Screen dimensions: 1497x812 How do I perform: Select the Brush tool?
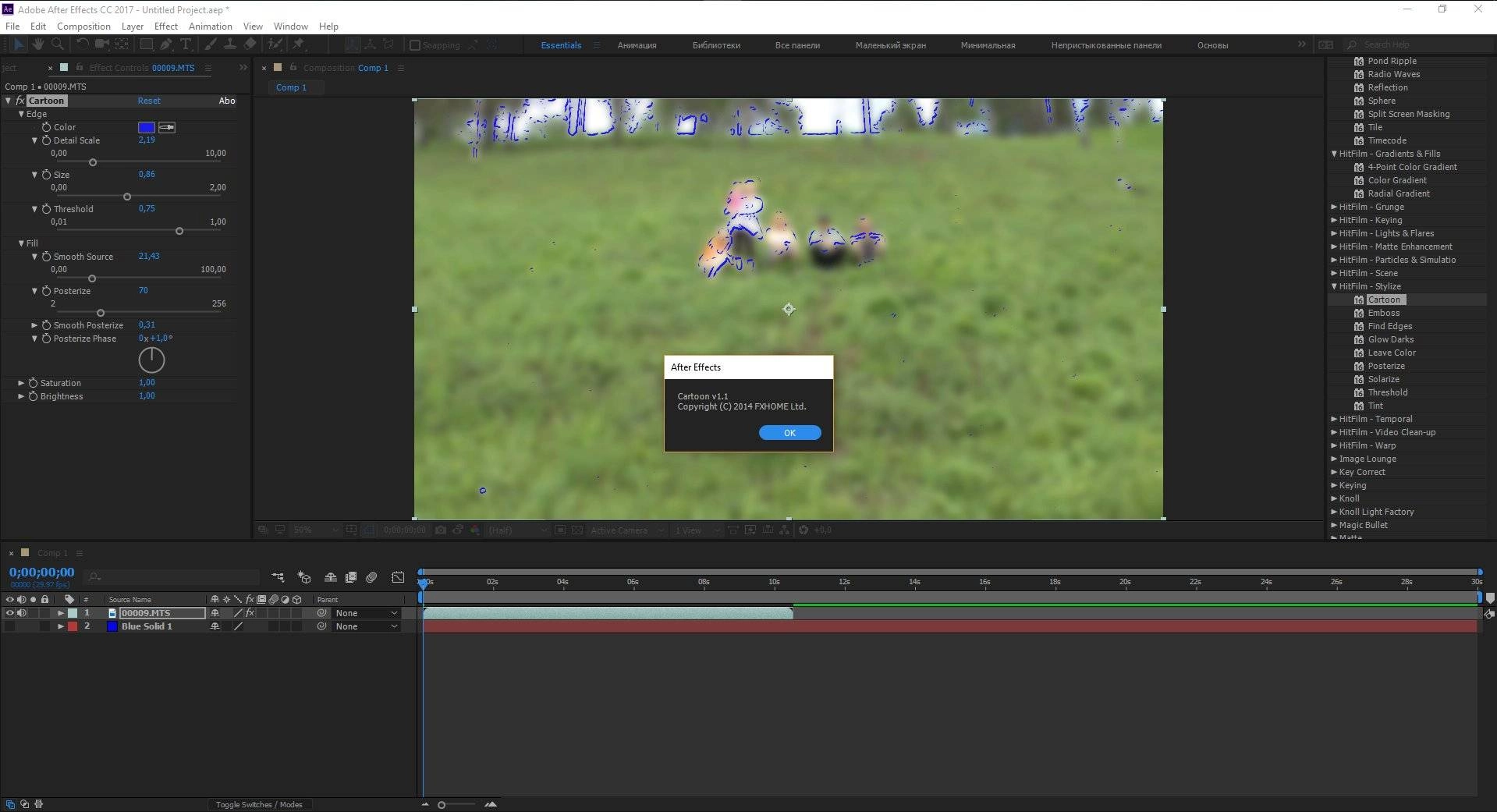coord(211,44)
